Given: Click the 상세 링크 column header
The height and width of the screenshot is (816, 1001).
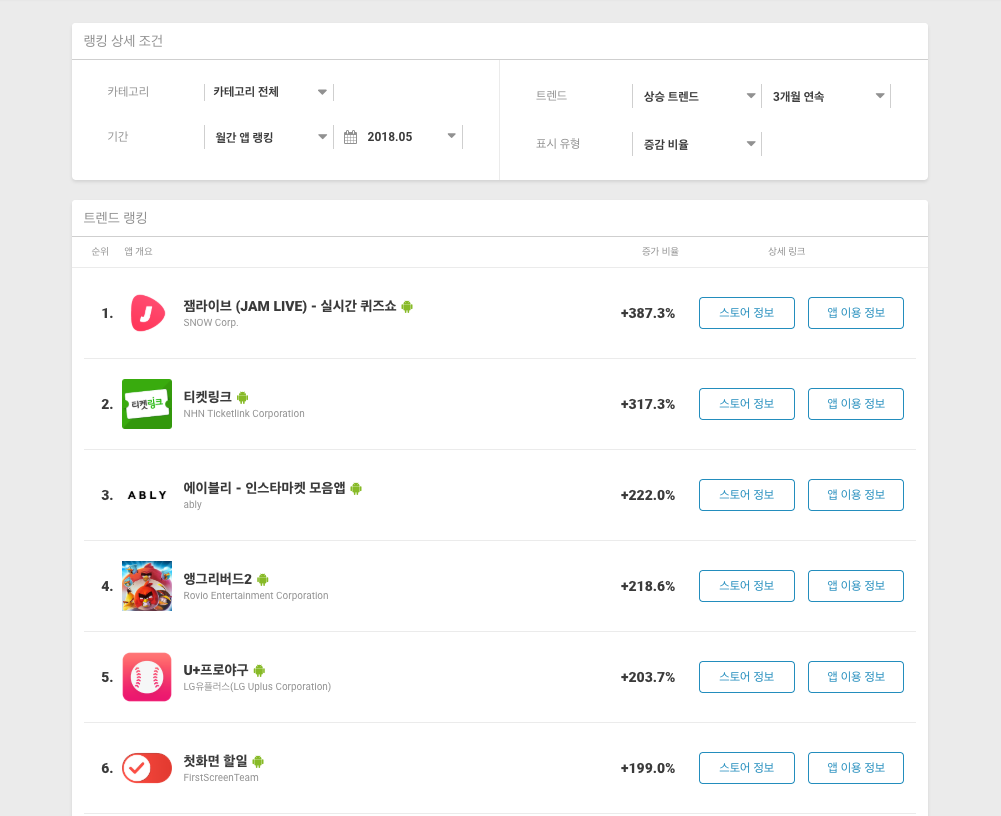Looking at the screenshot, I should click(x=786, y=252).
